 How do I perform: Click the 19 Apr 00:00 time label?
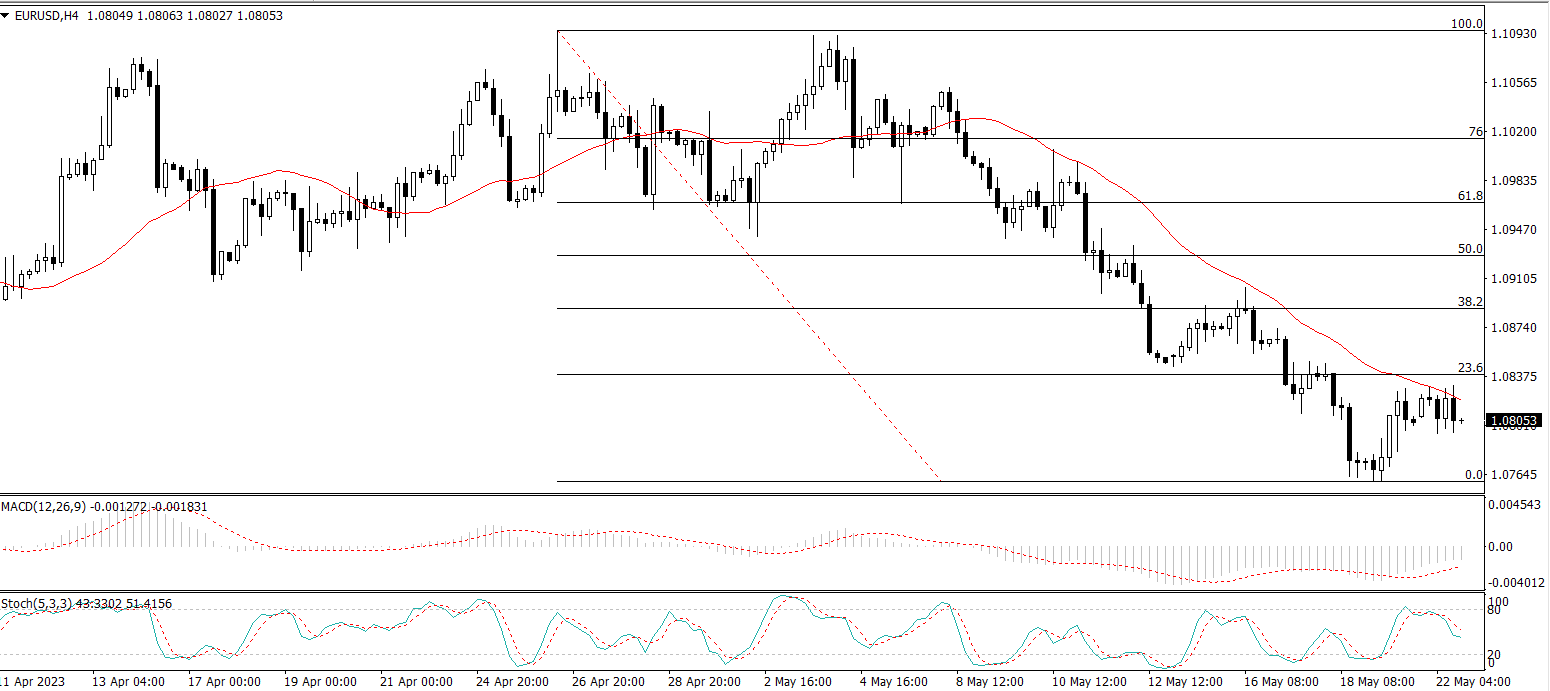[x=320, y=681]
